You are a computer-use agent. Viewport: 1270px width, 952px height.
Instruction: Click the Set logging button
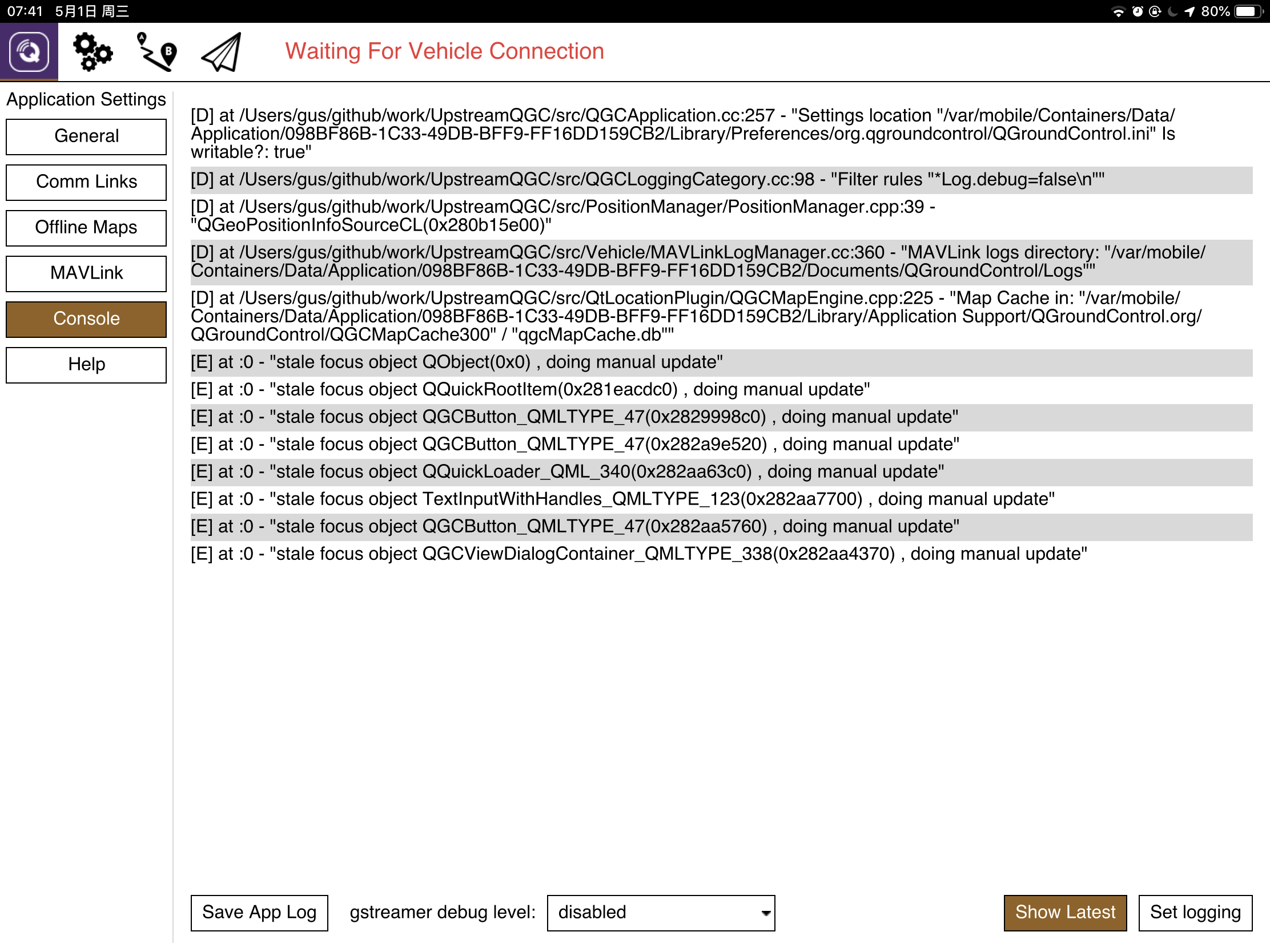click(x=1195, y=913)
